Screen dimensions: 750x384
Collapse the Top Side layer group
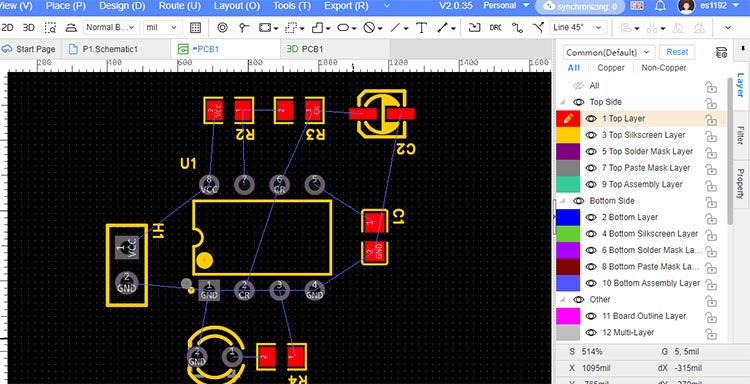click(562, 102)
